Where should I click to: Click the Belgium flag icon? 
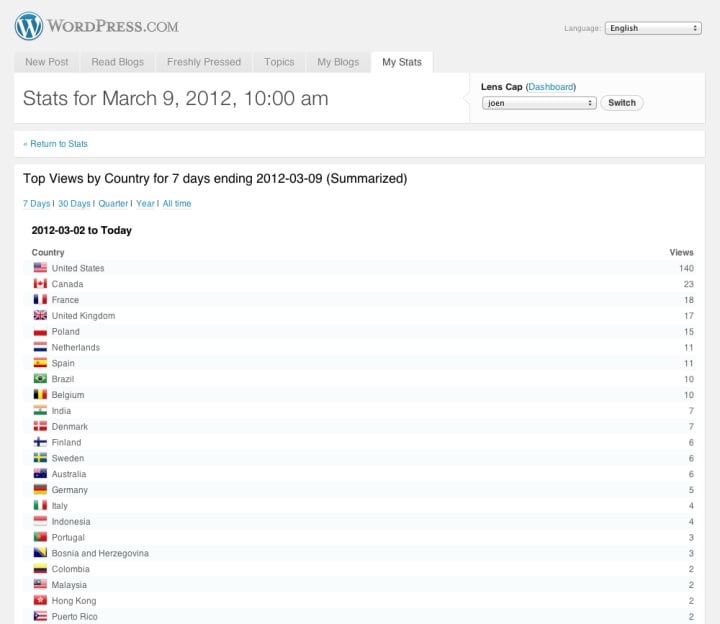[40, 394]
